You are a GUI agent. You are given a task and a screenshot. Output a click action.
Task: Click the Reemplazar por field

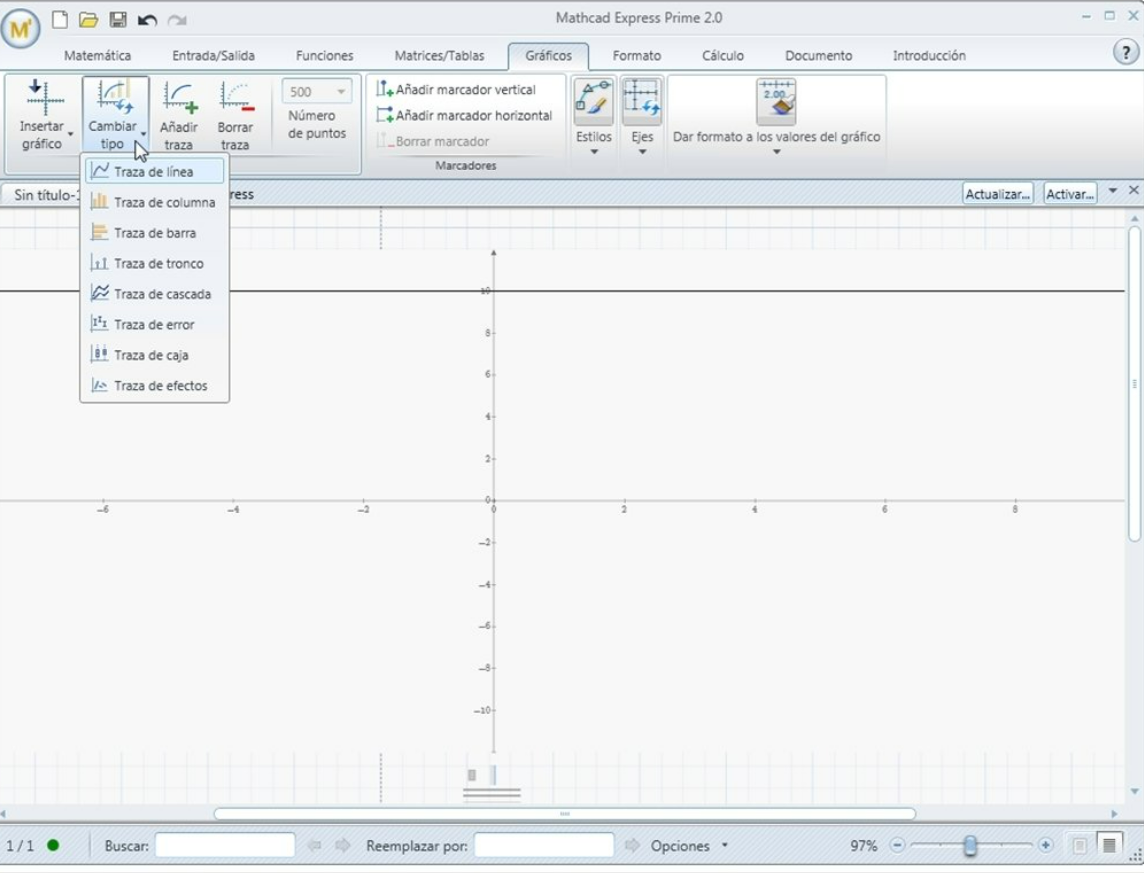(544, 845)
